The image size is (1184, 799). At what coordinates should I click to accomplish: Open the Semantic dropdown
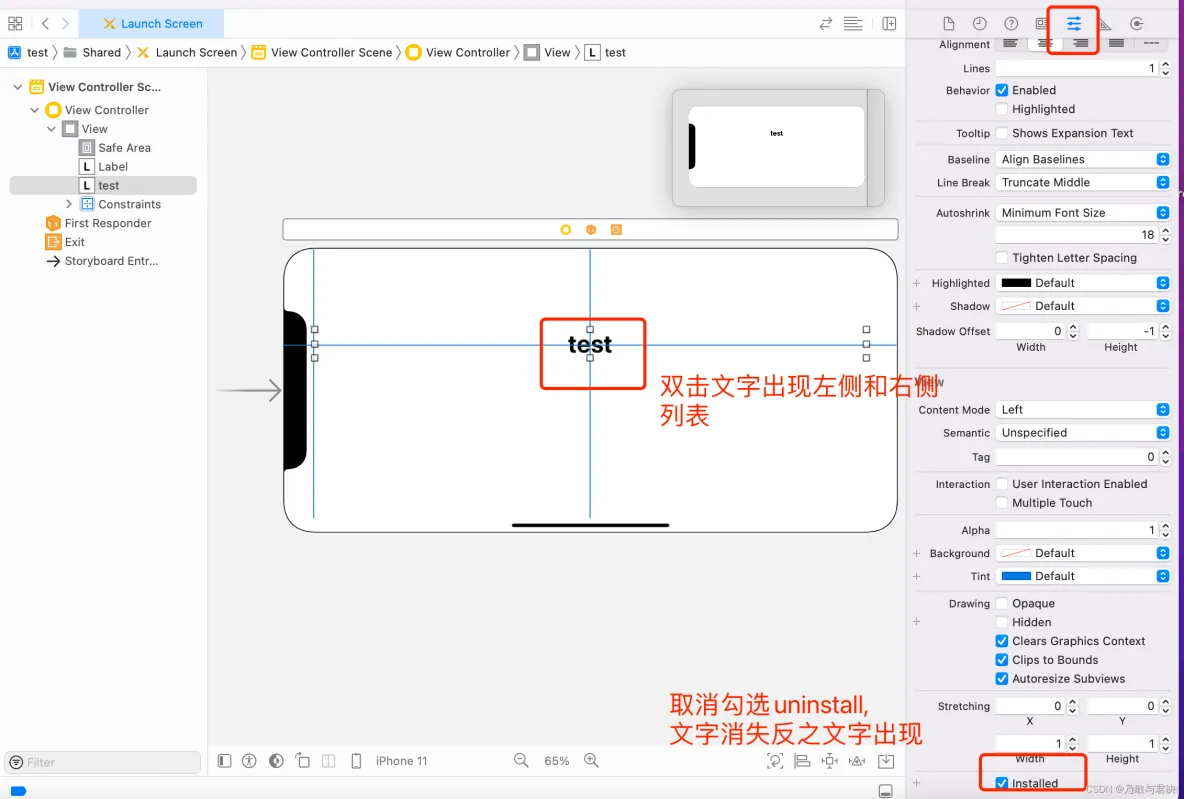pyautogui.click(x=1083, y=432)
